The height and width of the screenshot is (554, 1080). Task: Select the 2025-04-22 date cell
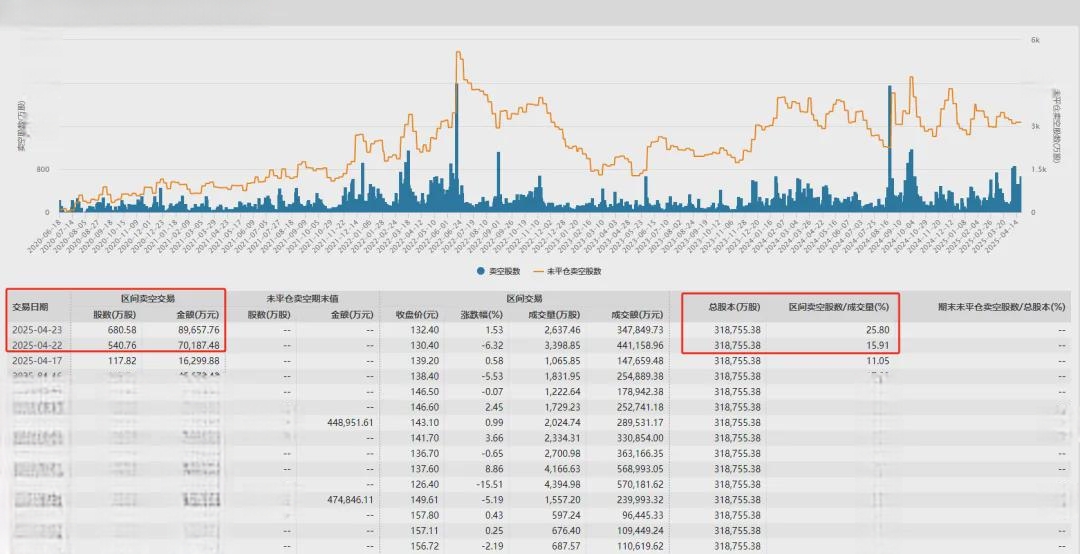point(36,345)
